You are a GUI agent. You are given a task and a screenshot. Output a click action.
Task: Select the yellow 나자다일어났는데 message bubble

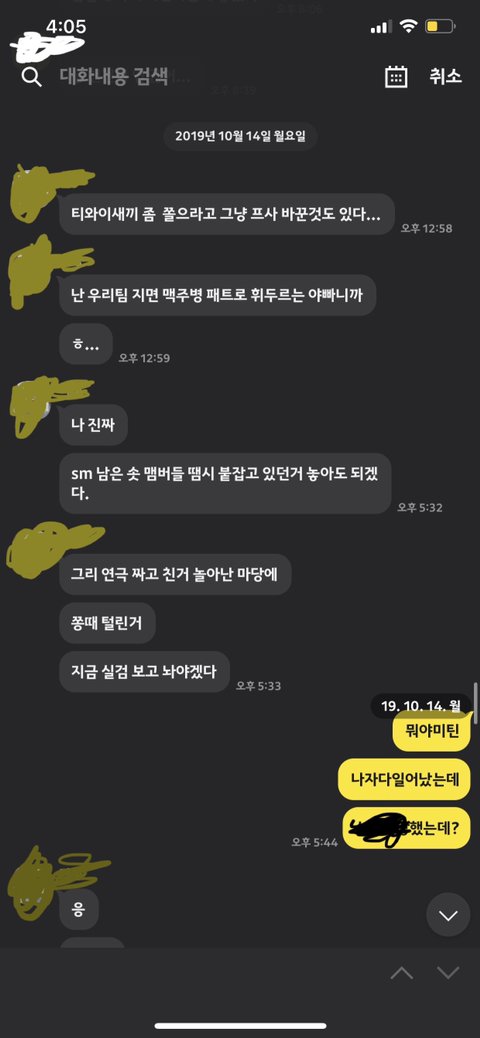pos(405,779)
